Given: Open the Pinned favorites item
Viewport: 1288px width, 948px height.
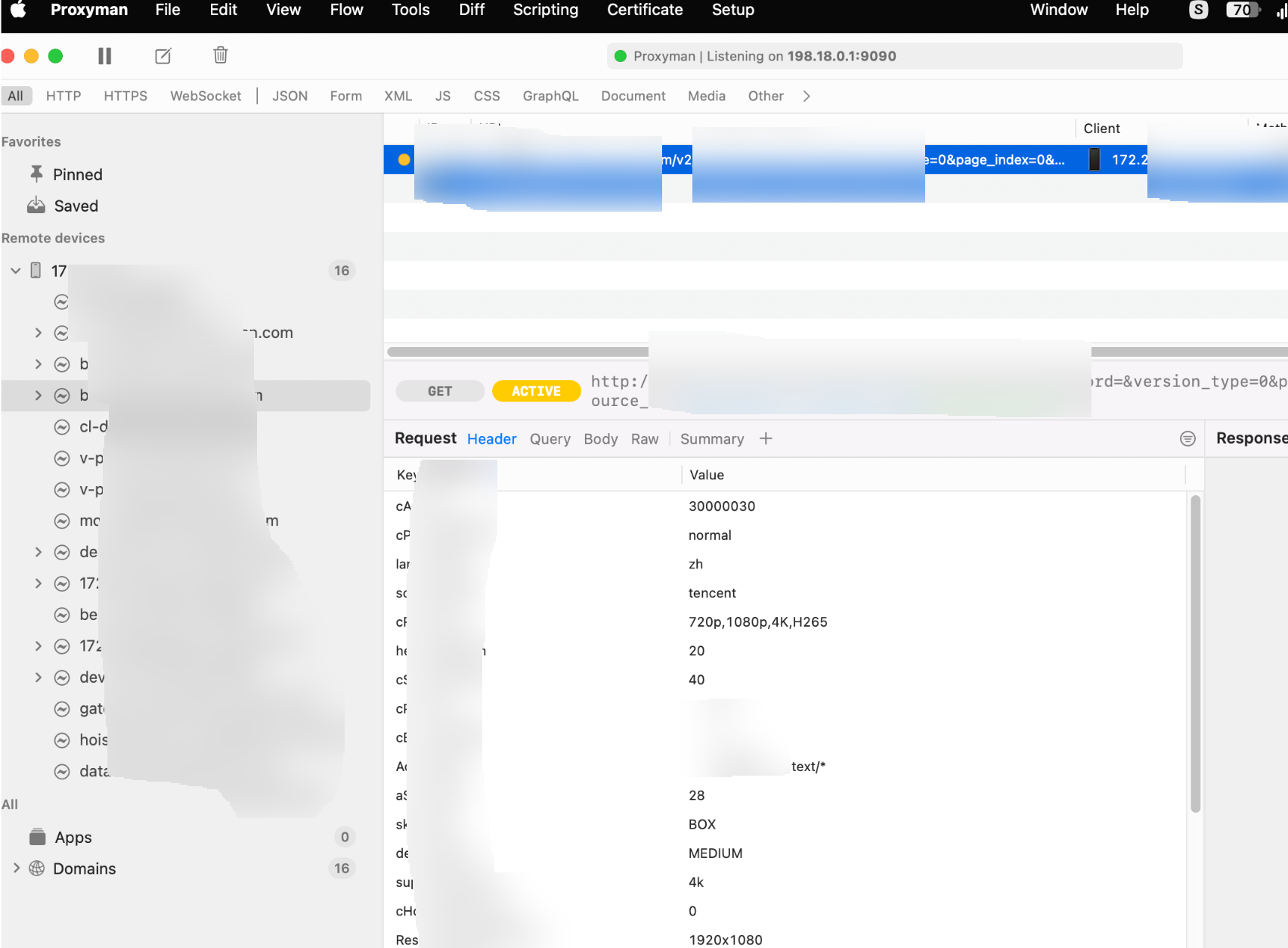Looking at the screenshot, I should (x=76, y=175).
